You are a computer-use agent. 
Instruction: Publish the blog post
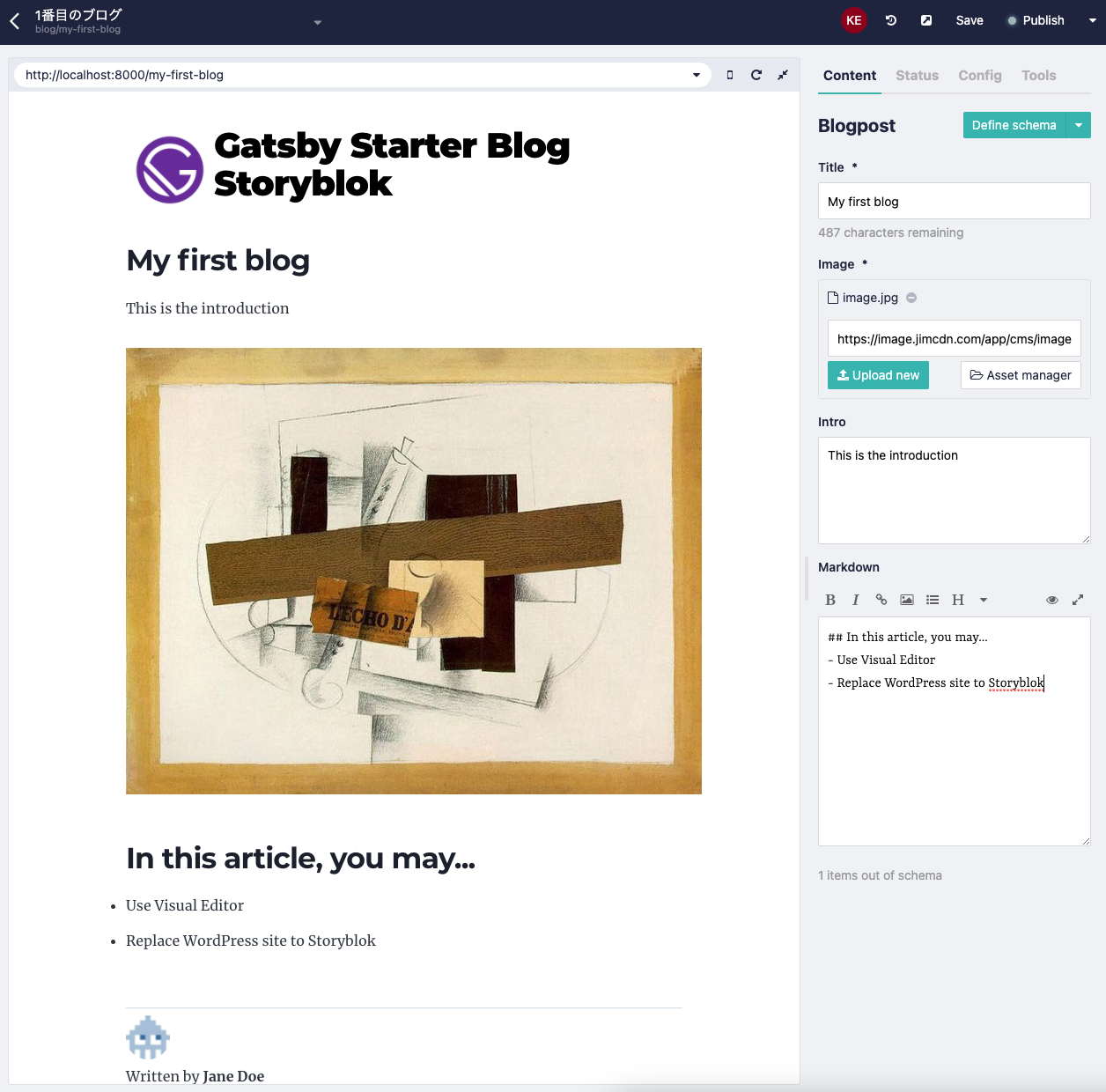pos(1036,20)
